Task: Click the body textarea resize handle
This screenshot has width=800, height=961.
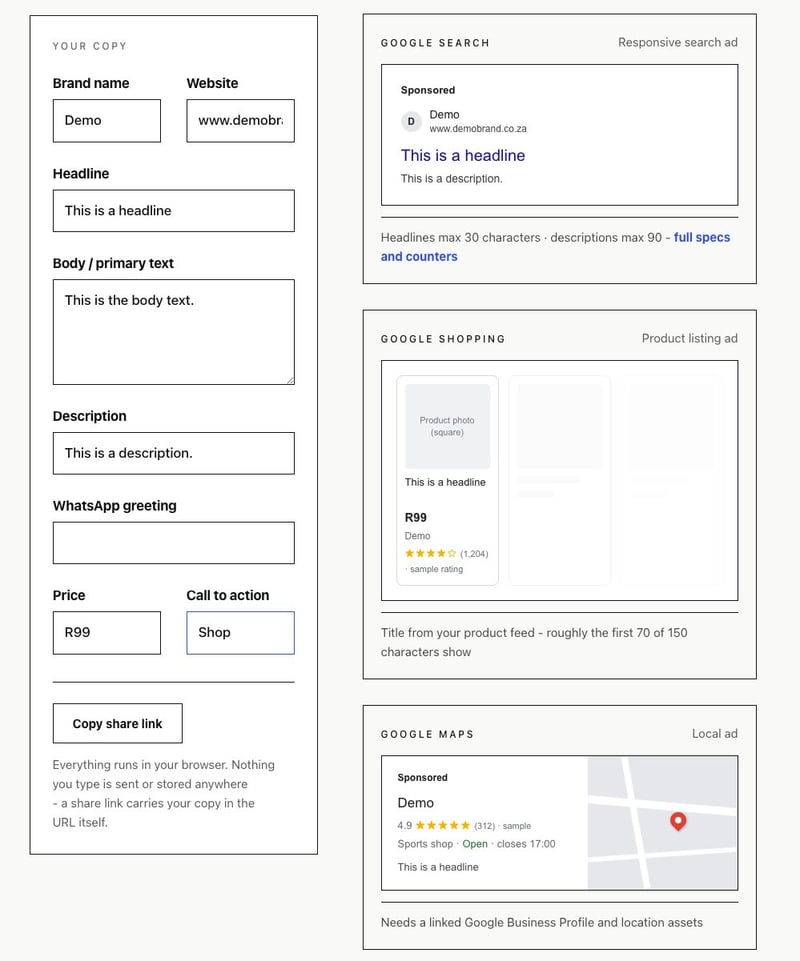Action: (x=291, y=381)
